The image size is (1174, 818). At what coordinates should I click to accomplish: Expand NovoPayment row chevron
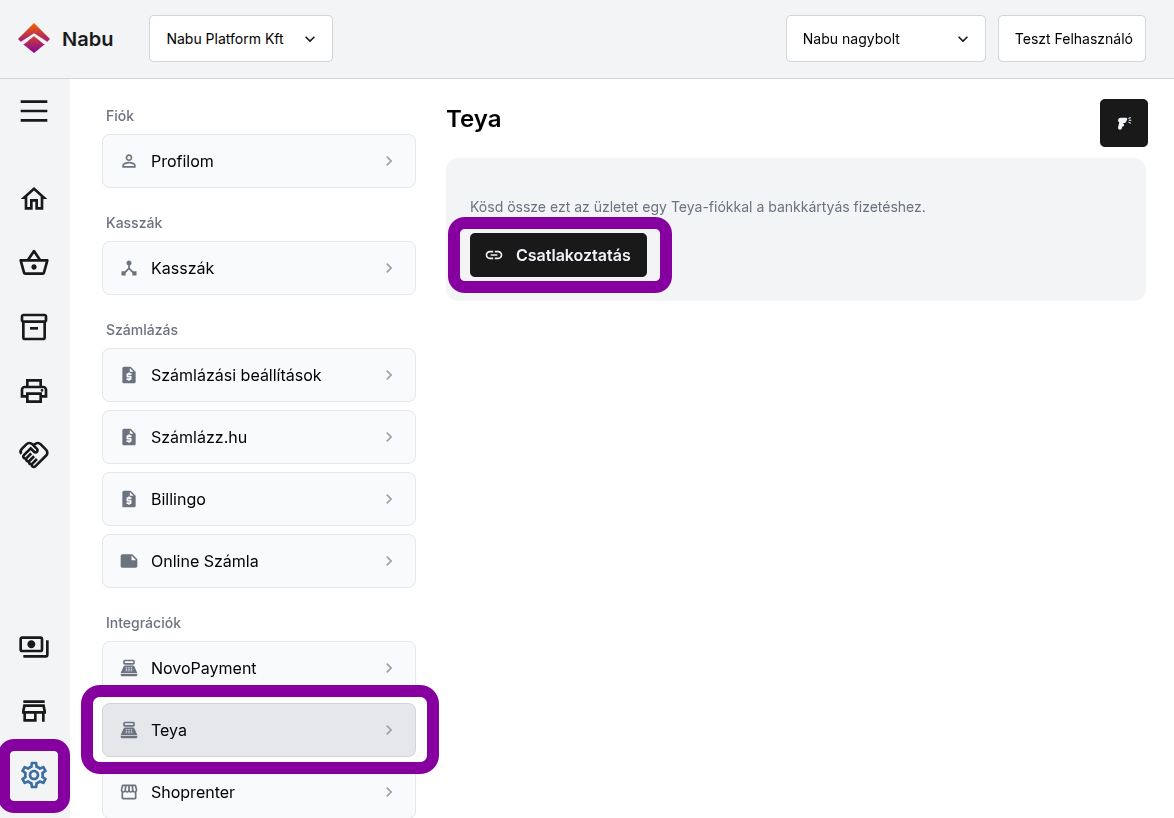pyautogui.click(x=389, y=668)
